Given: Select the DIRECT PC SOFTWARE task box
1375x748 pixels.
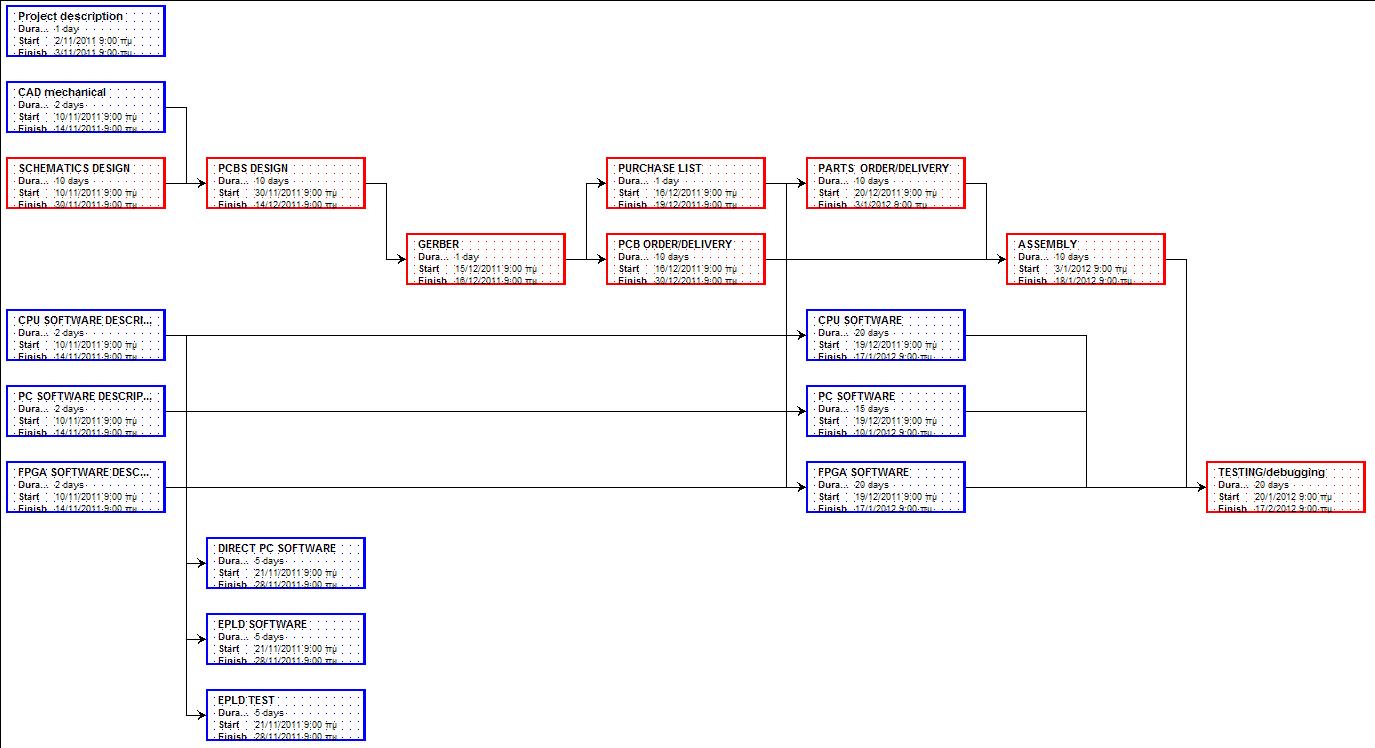Looking at the screenshot, I should tap(286, 563).
